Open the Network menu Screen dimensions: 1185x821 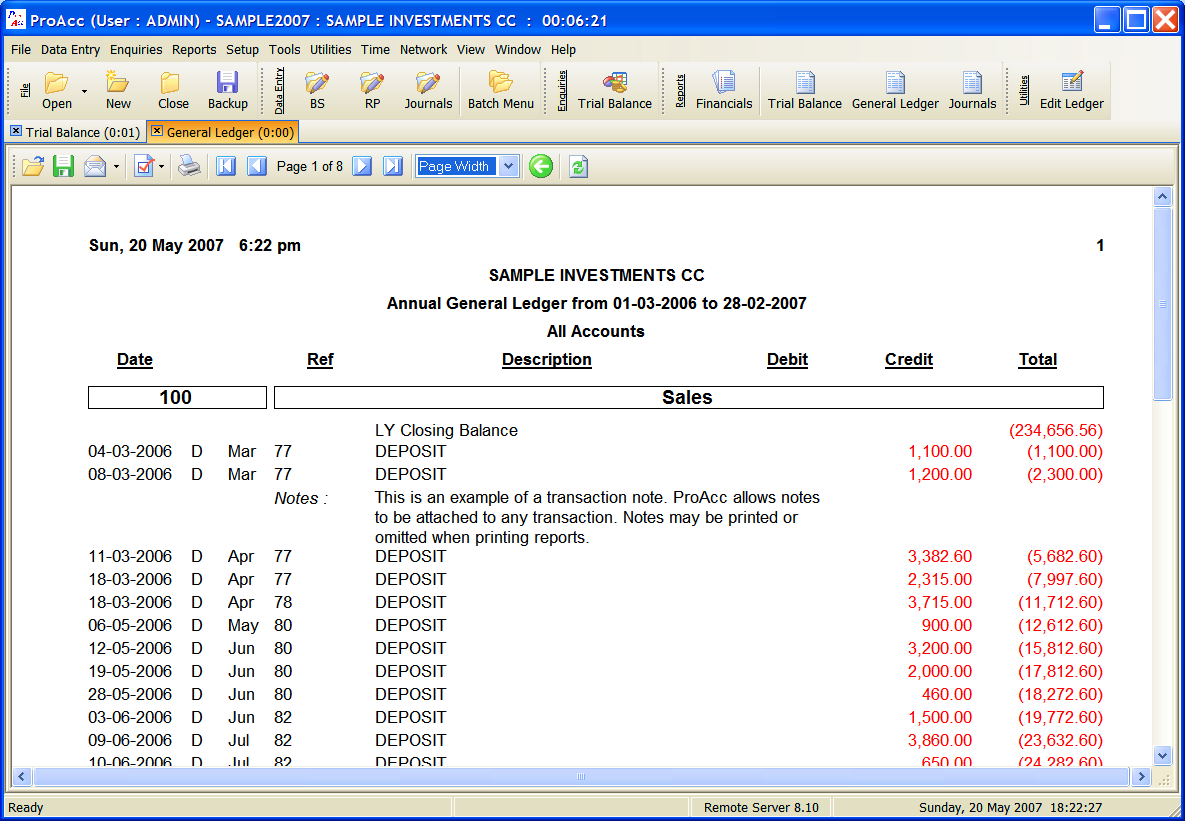click(424, 50)
